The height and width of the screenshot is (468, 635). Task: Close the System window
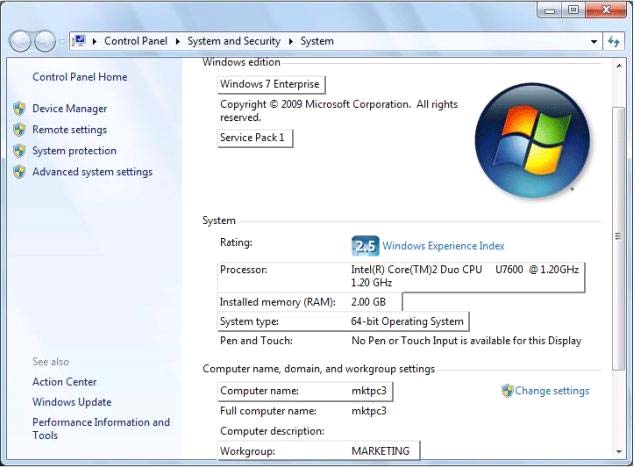(x=606, y=10)
